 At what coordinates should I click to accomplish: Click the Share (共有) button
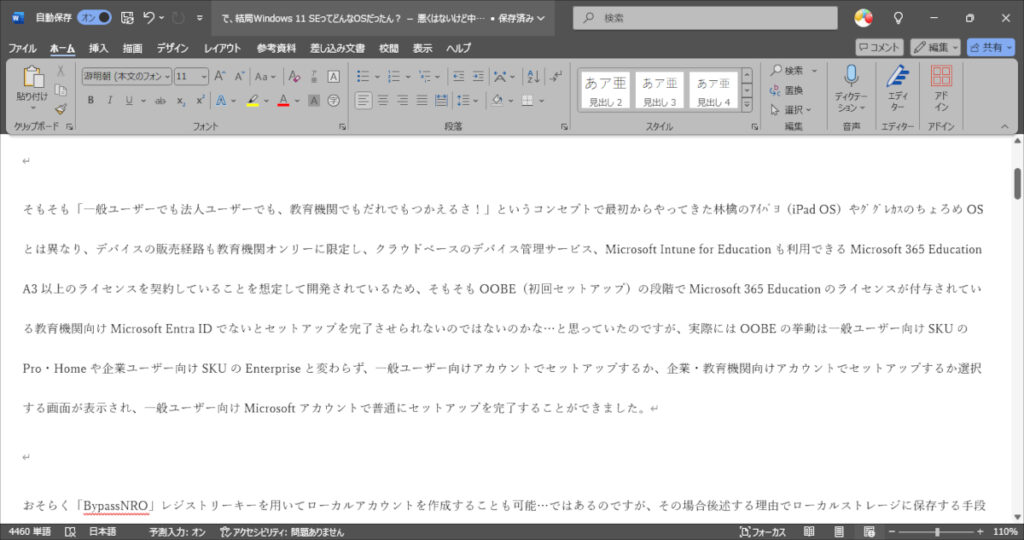point(990,47)
